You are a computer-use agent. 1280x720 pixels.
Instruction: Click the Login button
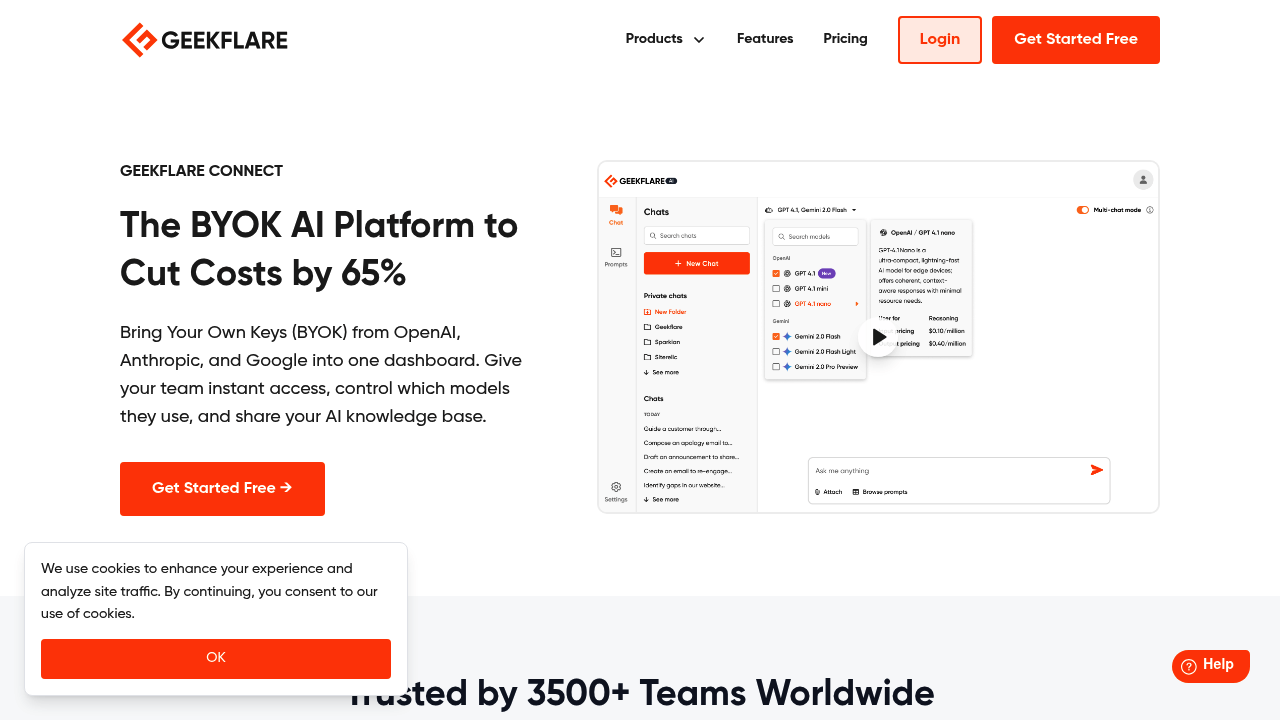(940, 40)
